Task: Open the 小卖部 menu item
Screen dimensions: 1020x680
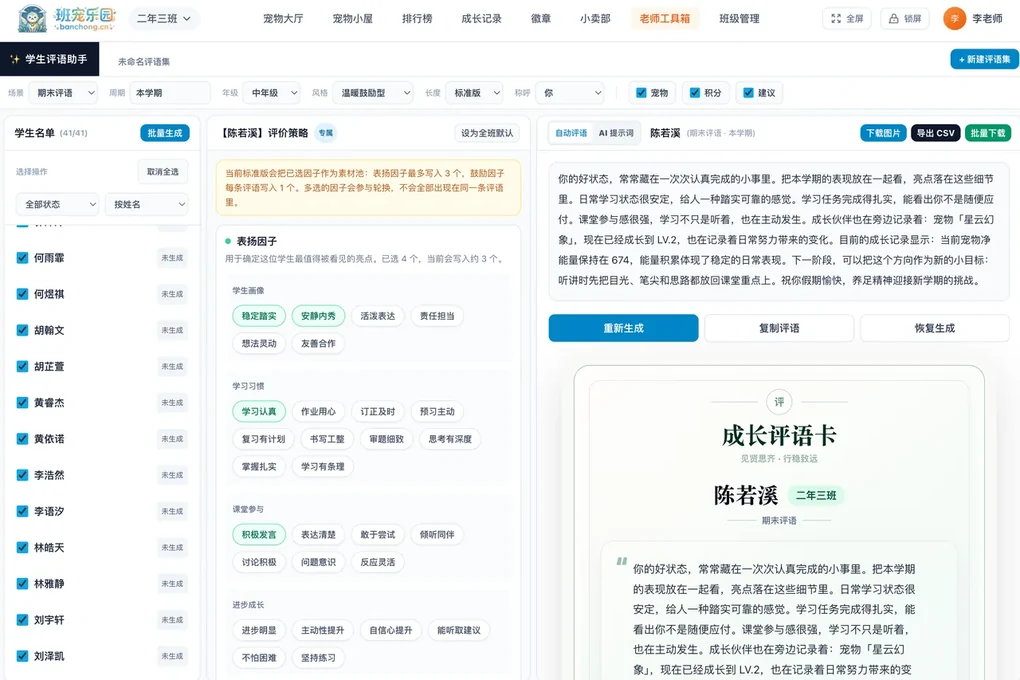Action: point(595,19)
